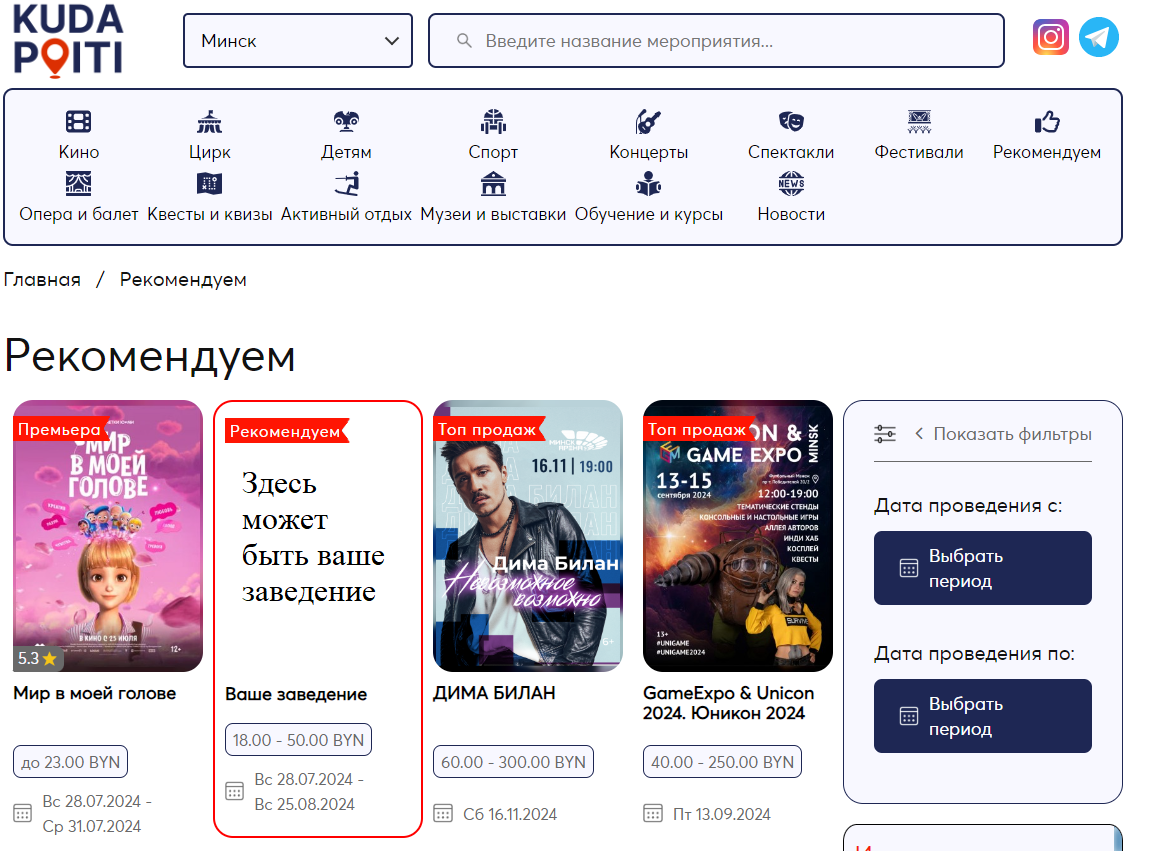Open the Ваше заведение title

[x=296, y=694]
